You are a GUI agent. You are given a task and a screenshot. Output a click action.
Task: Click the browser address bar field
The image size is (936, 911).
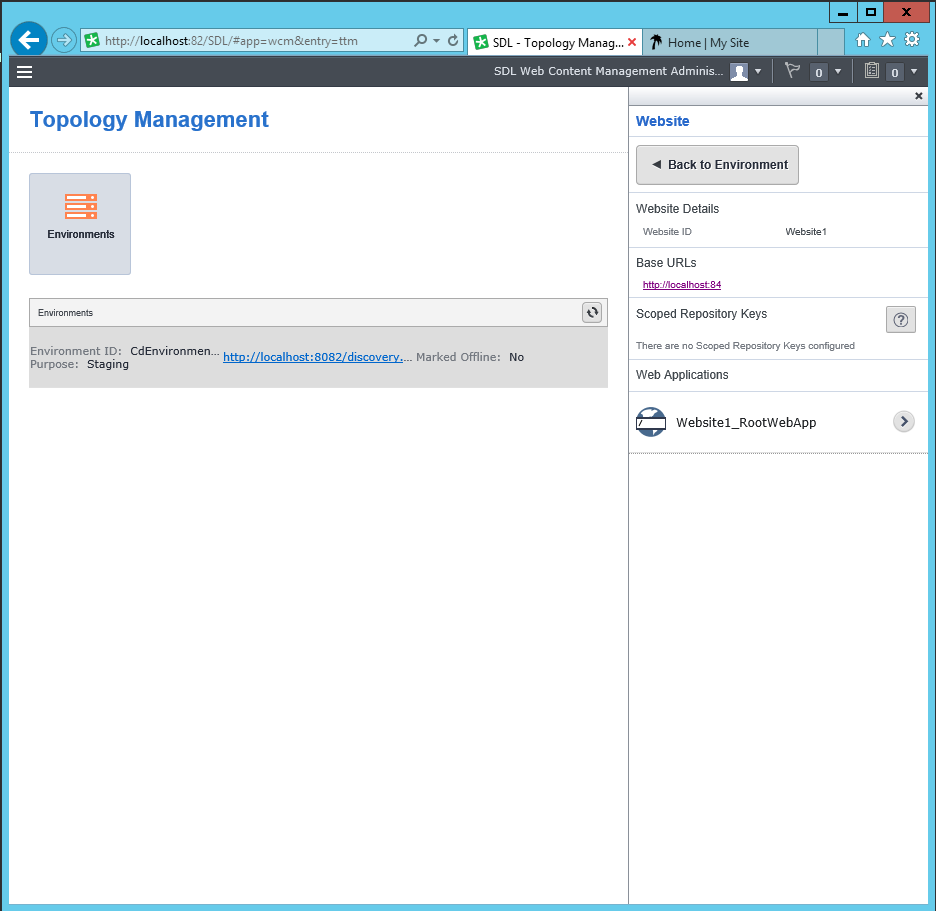[x=250, y=41]
